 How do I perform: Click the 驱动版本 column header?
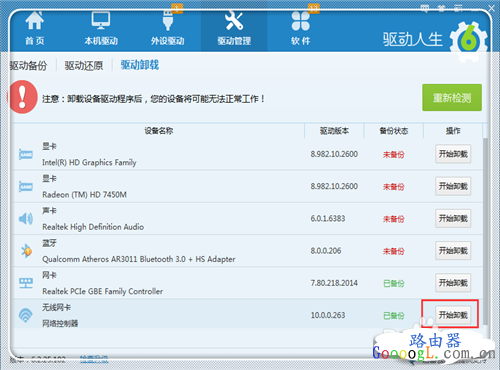(x=334, y=131)
